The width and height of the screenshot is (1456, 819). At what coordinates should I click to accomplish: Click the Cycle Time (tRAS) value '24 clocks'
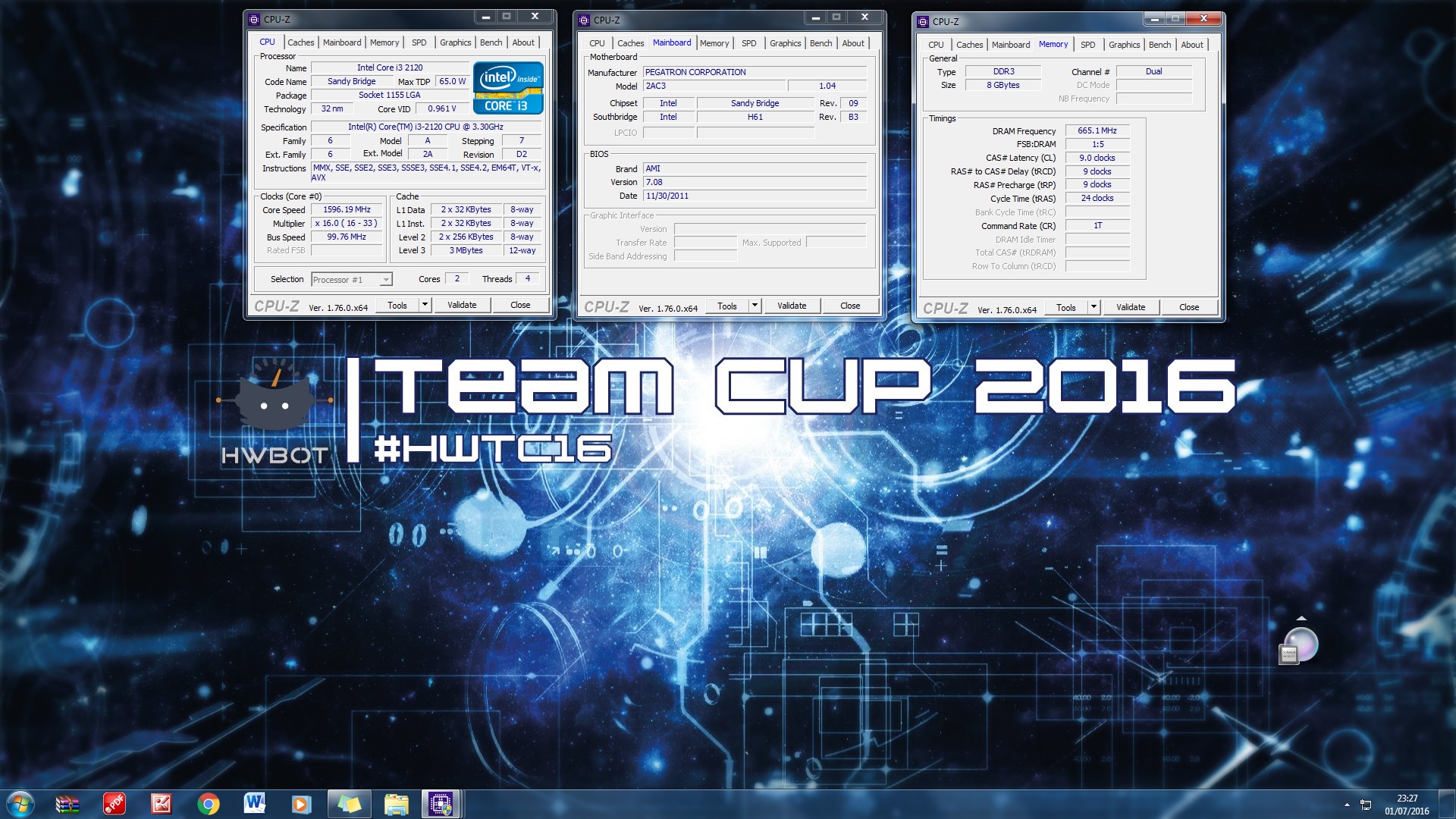pos(1097,198)
